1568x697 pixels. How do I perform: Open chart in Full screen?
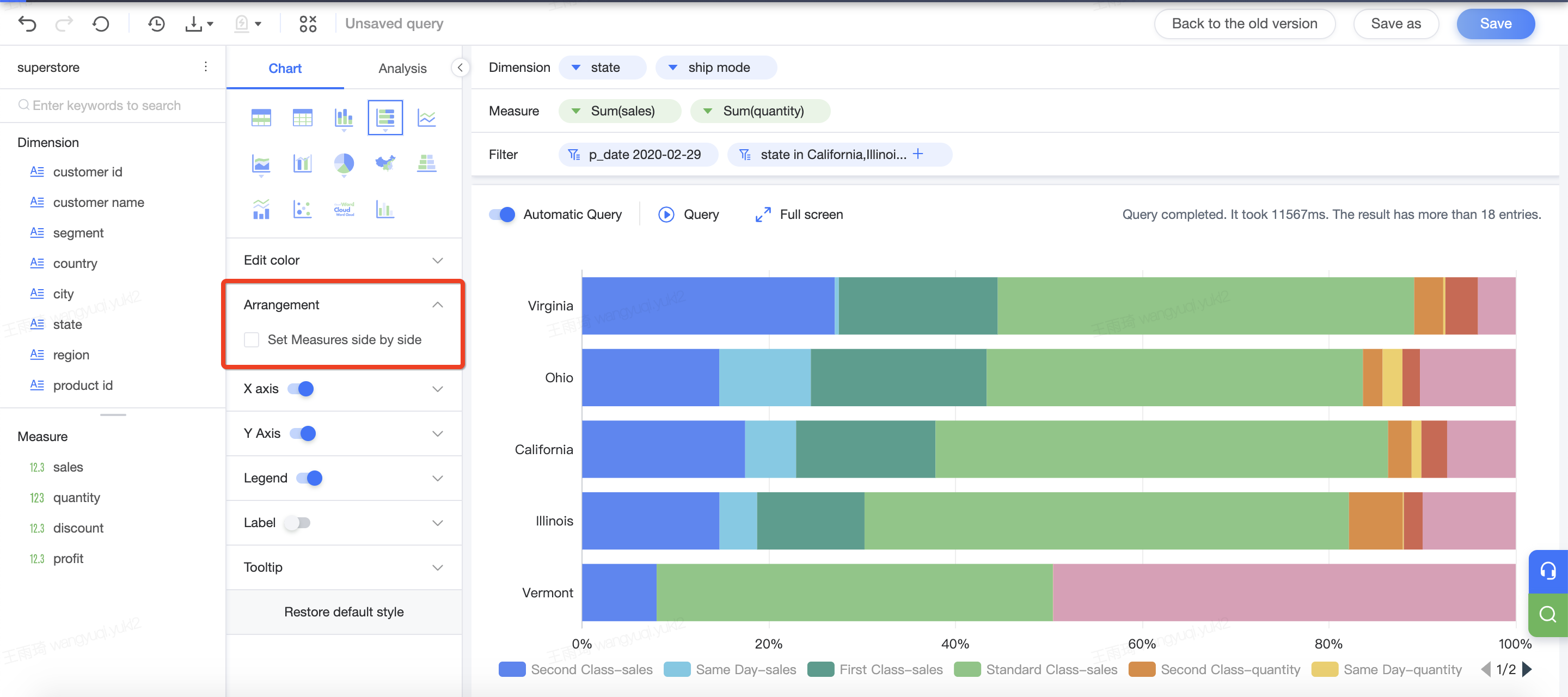tap(799, 215)
